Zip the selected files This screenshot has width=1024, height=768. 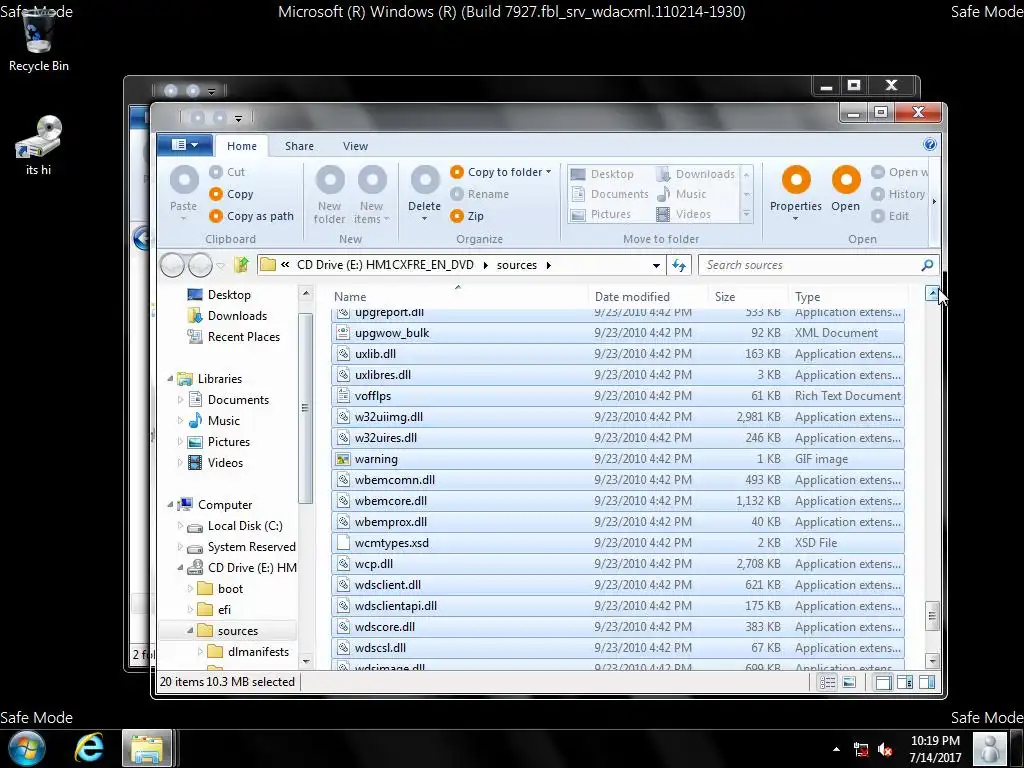(467, 216)
